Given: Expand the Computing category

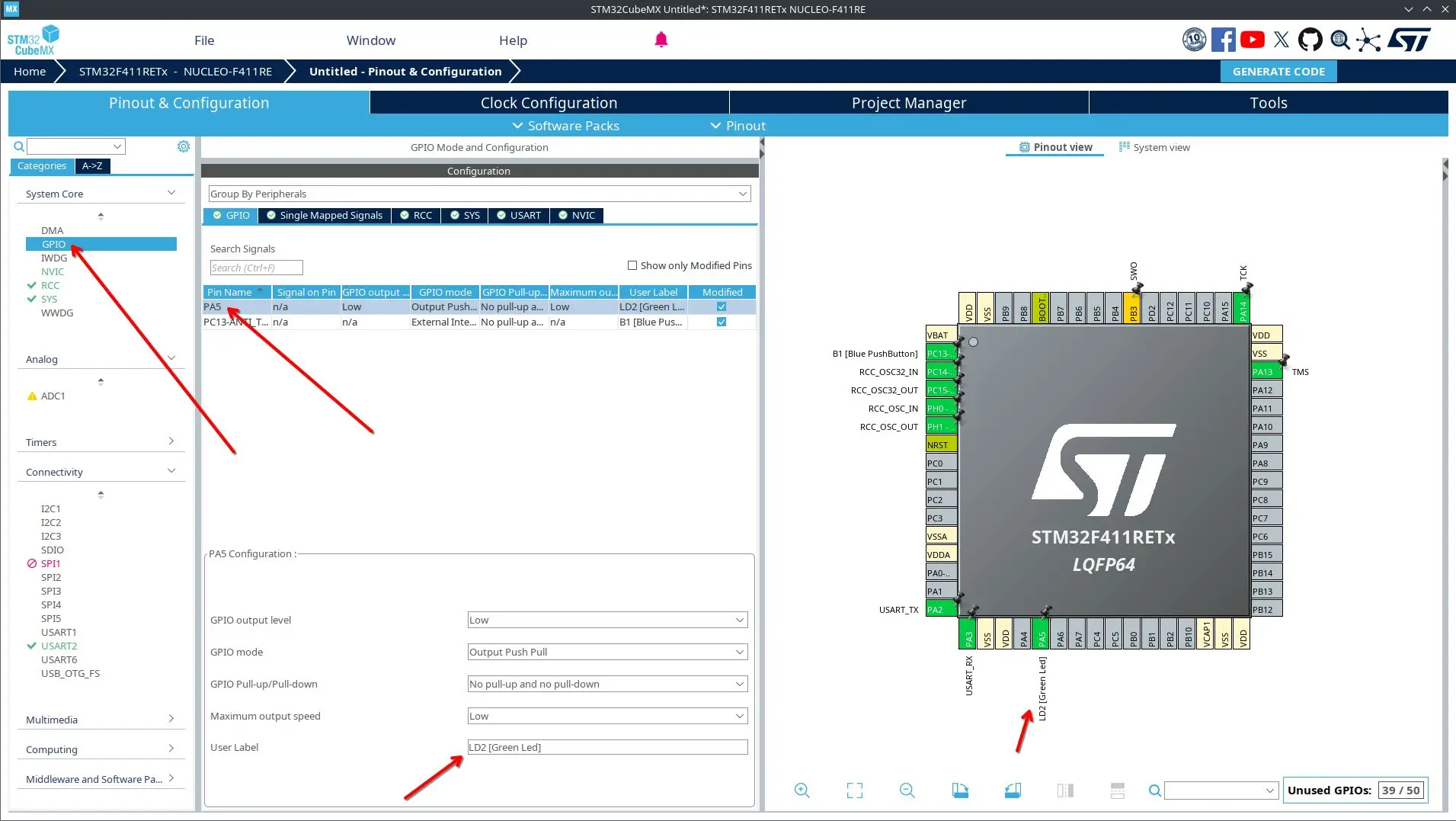Looking at the screenshot, I should coord(171,749).
